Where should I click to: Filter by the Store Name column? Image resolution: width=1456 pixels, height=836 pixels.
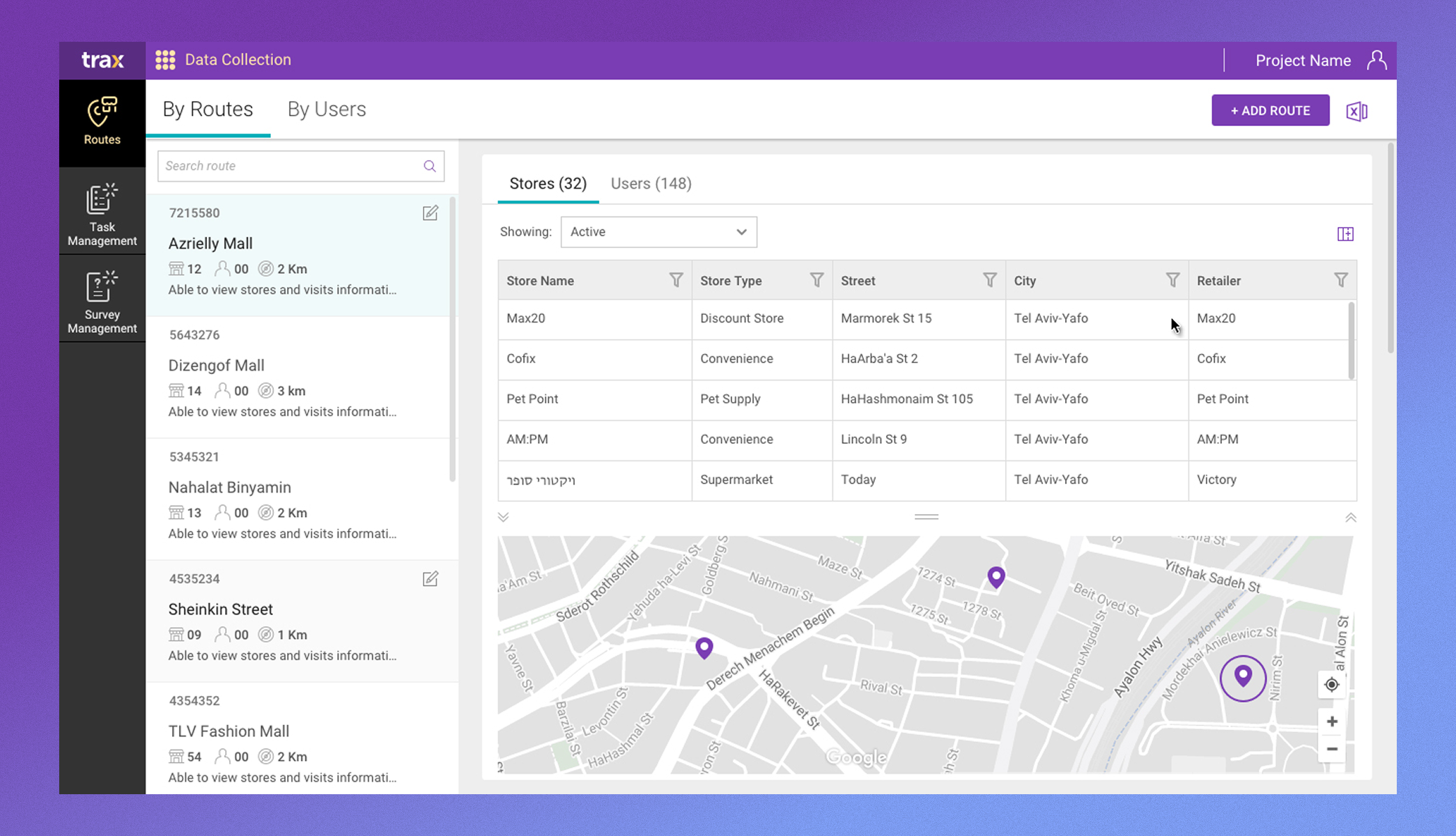point(676,280)
